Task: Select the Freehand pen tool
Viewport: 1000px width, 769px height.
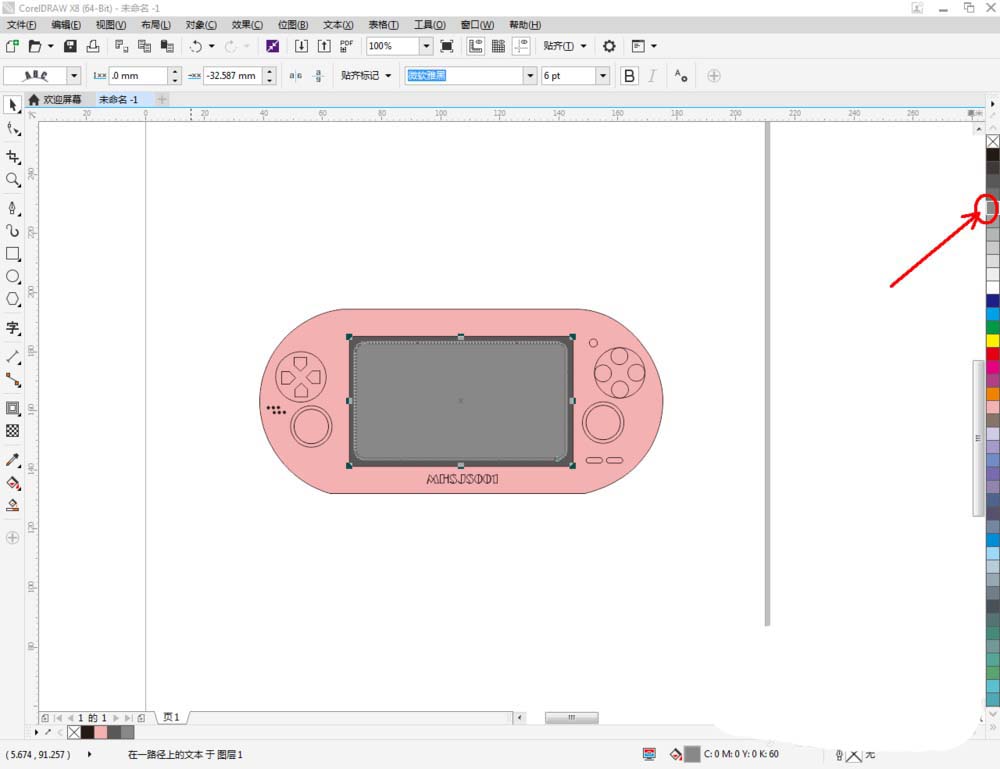Action: (x=13, y=208)
